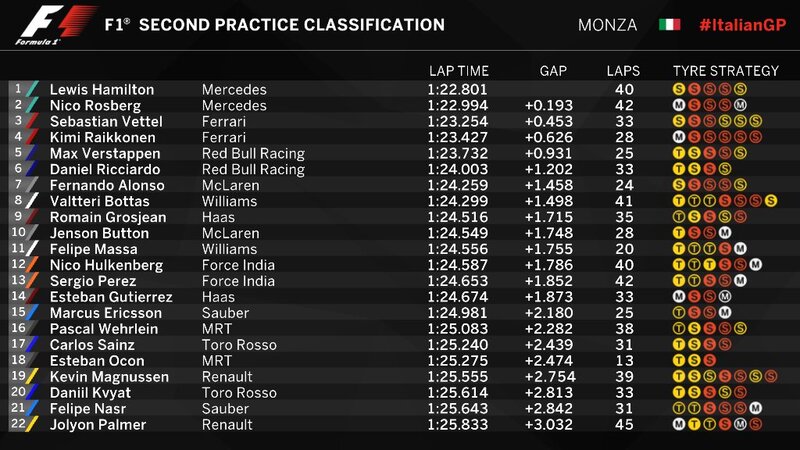The image size is (800, 450).
Task: Click Palmer's first white medium tyre icon
Action: [x=679, y=425]
